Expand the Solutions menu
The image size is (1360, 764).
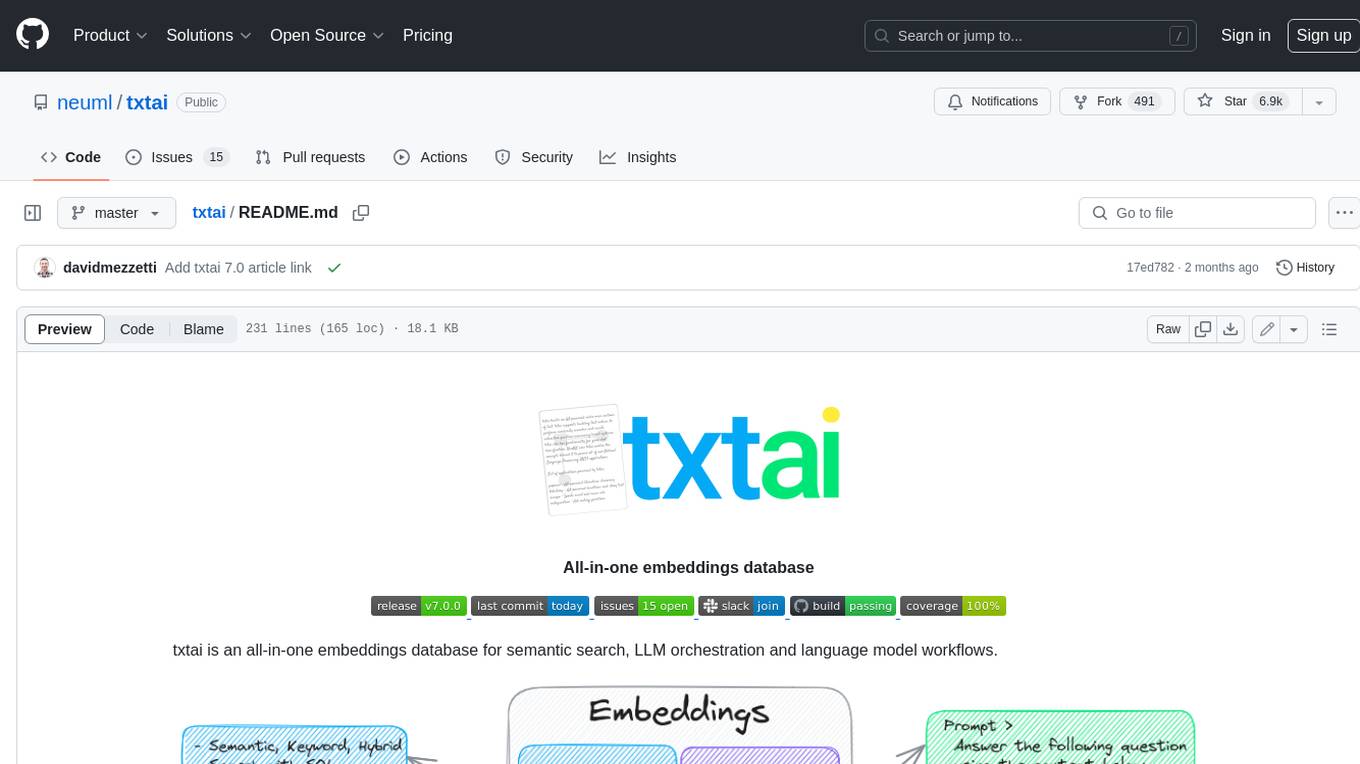[208, 35]
